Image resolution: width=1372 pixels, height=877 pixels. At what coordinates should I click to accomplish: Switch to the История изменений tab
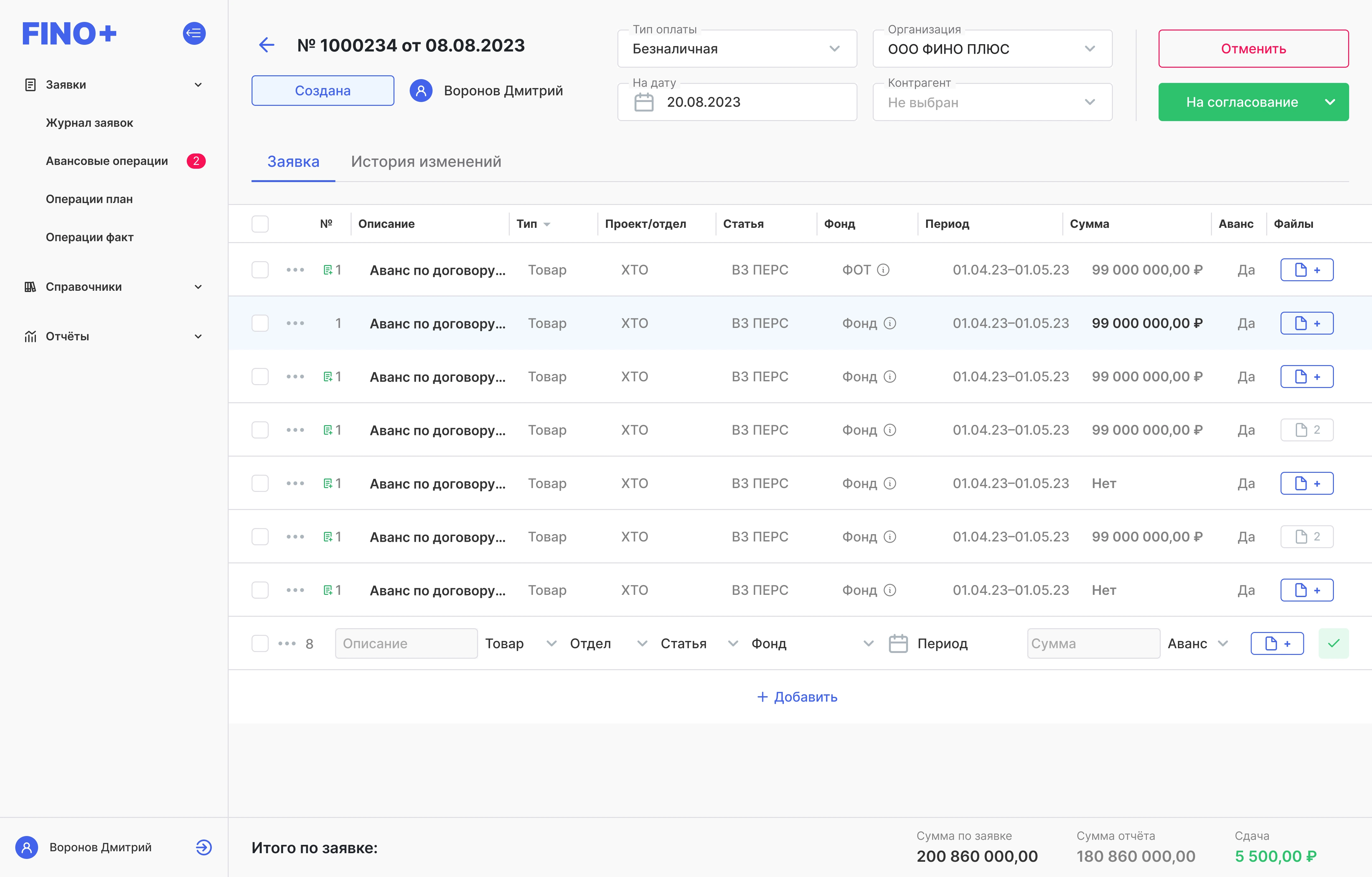[426, 162]
